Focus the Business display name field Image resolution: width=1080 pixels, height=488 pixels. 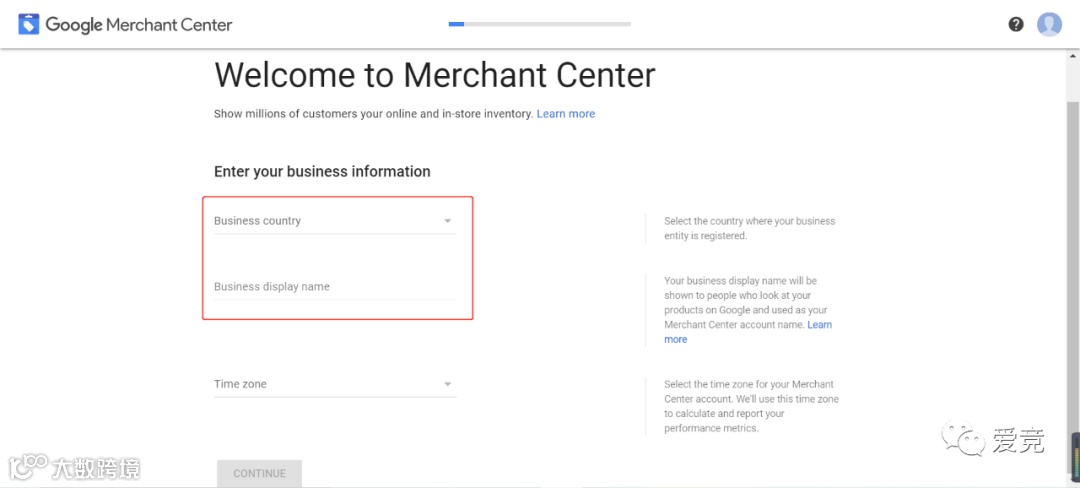(335, 287)
